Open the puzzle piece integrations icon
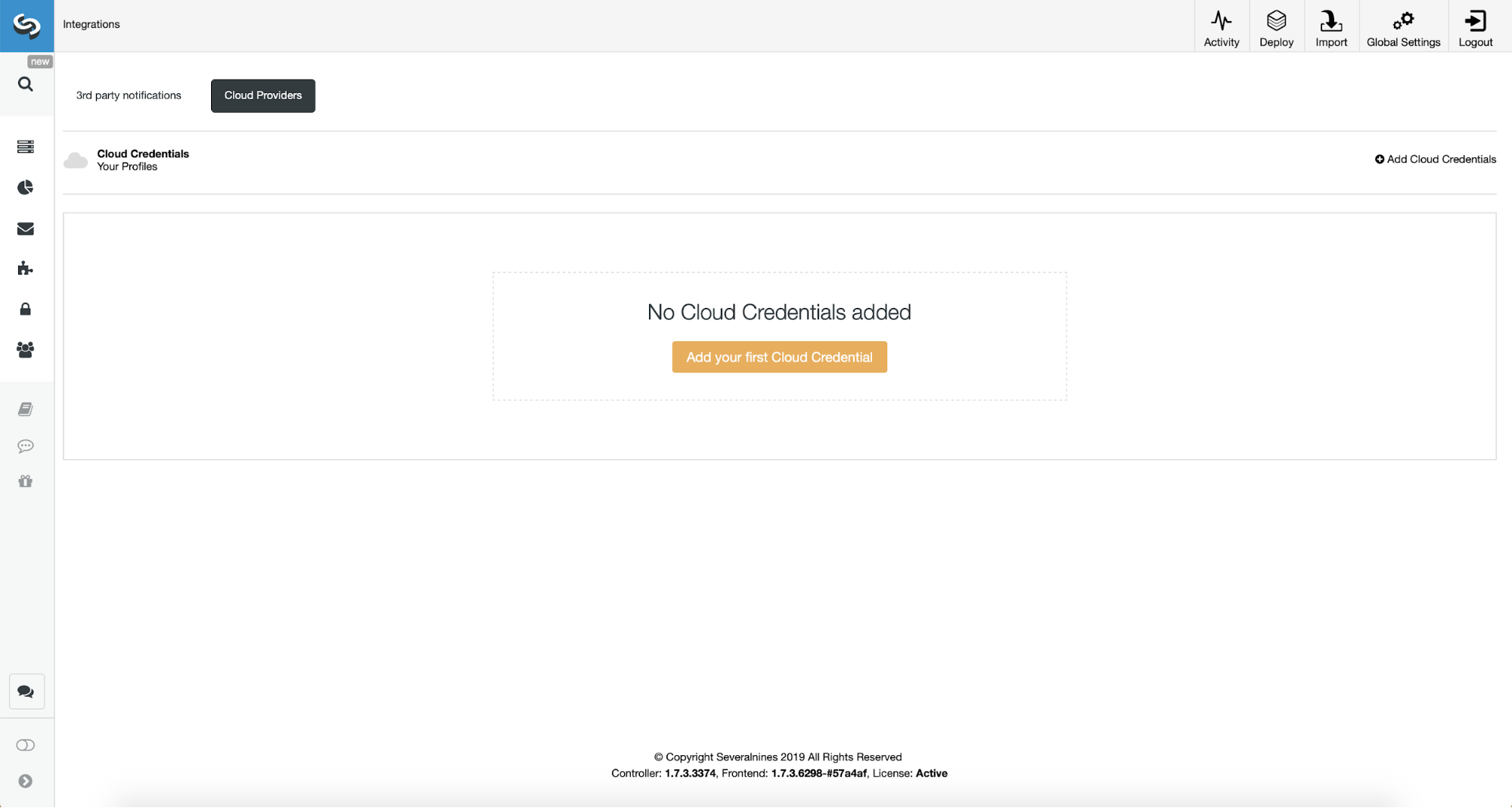The width and height of the screenshot is (1512, 808). pyautogui.click(x=26, y=269)
